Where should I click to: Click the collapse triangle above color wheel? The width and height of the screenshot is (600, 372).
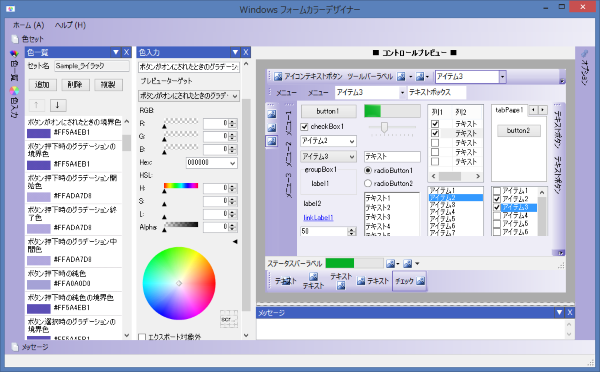tap(235, 241)
